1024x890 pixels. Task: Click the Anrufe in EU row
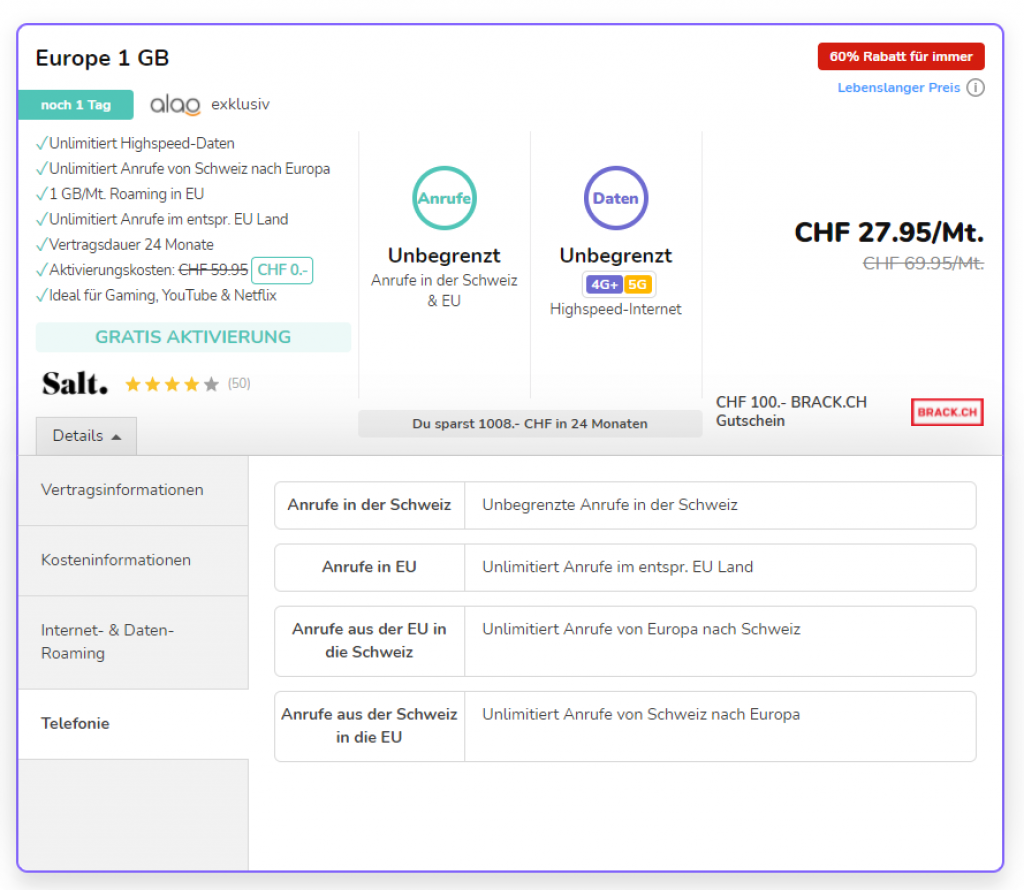click(625, 567)
